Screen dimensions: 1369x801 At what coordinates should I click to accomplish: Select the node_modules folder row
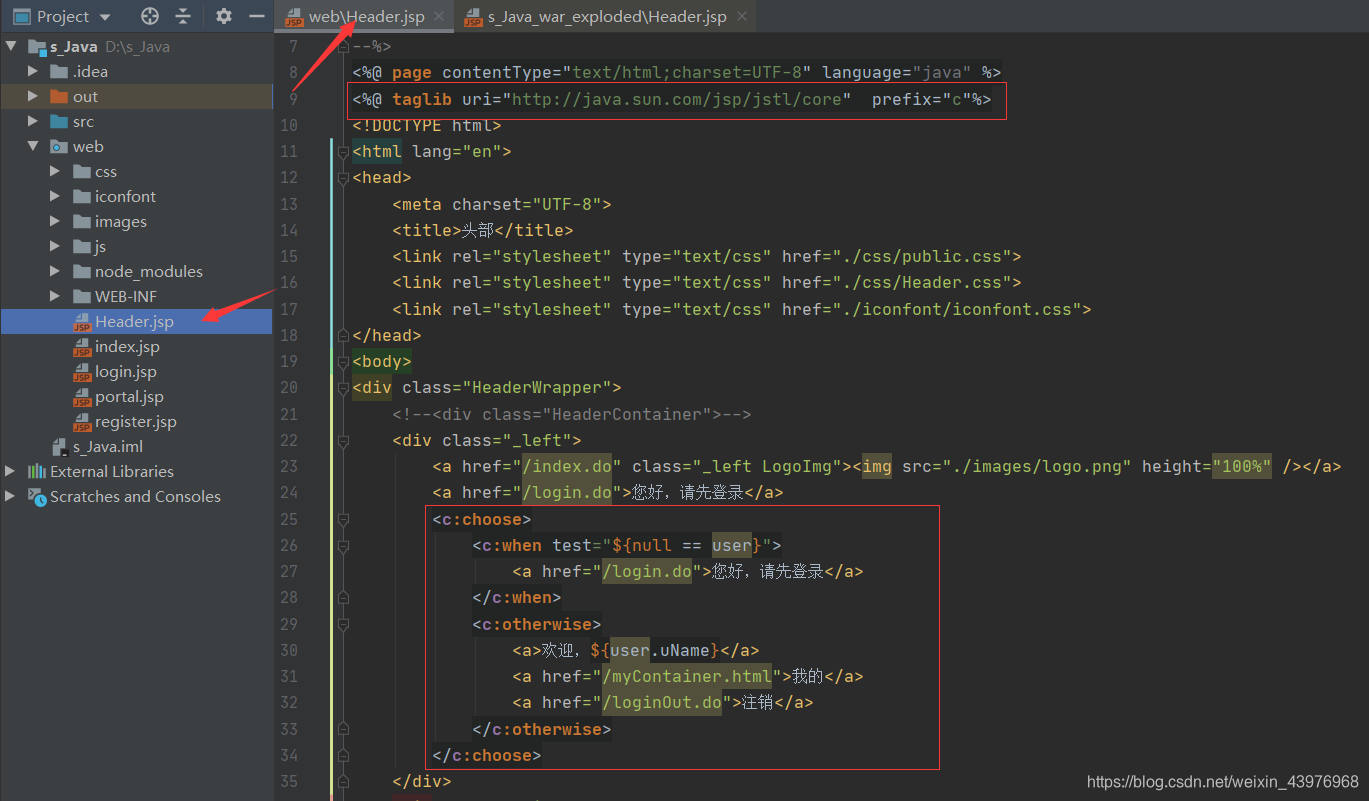point(136,271)
